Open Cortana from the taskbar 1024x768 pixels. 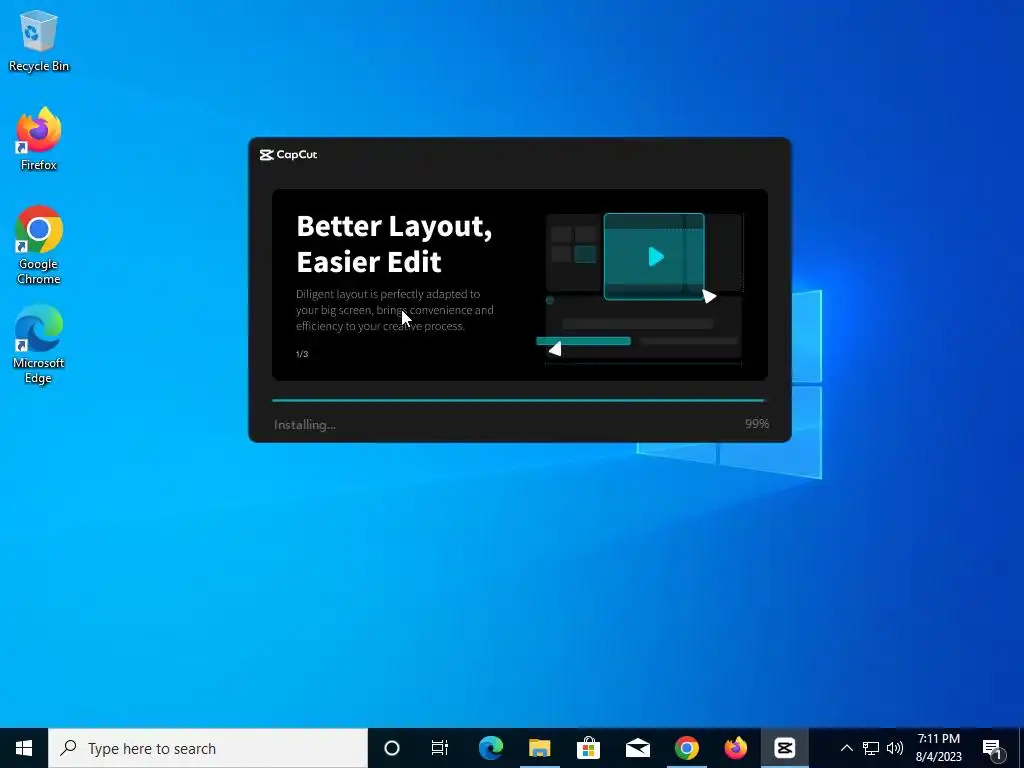(x=392, y=748)
